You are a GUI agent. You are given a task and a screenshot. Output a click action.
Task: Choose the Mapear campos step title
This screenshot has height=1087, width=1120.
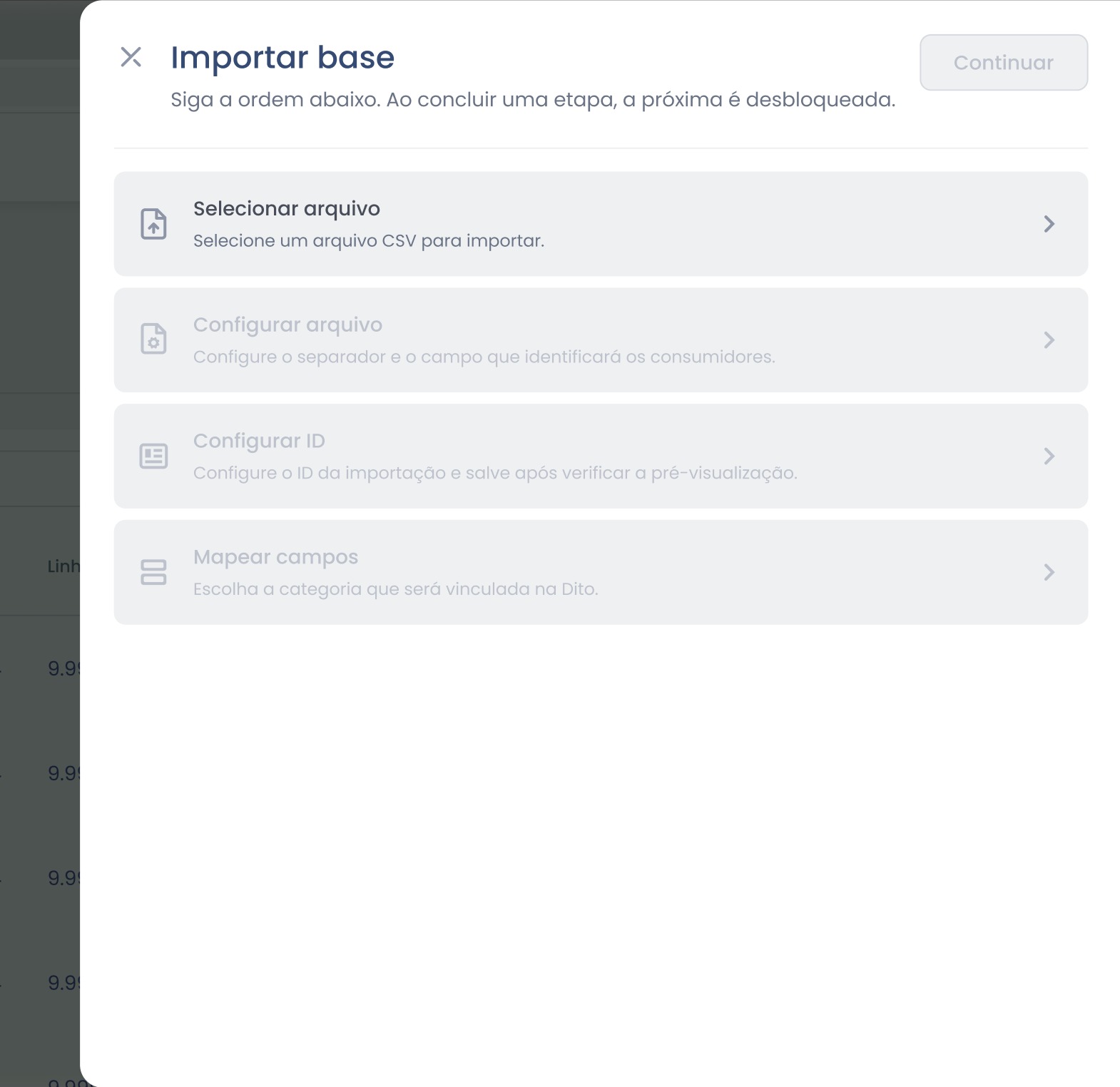click(275, 558)
